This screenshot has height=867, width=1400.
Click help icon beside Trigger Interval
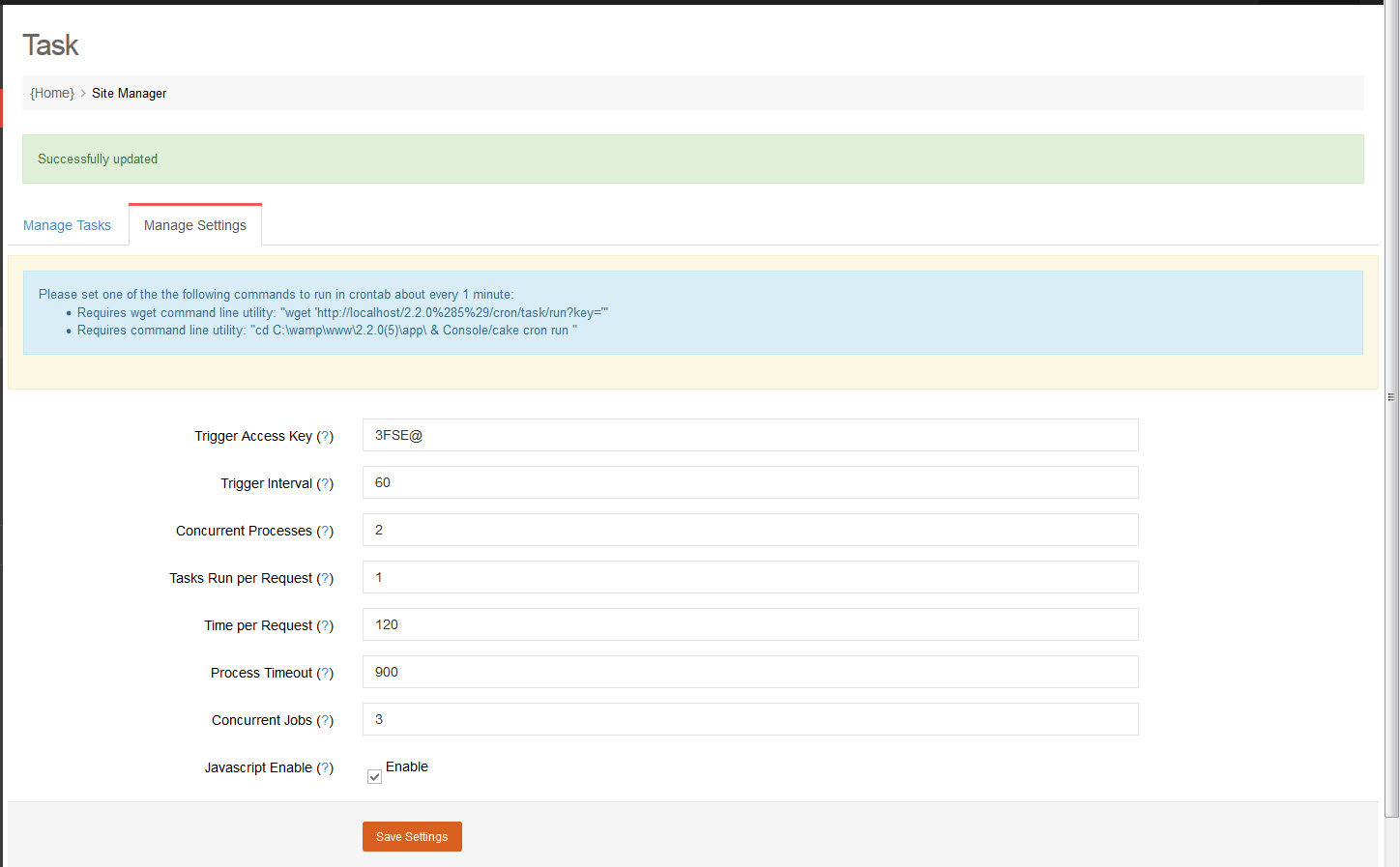coord(325,484)
